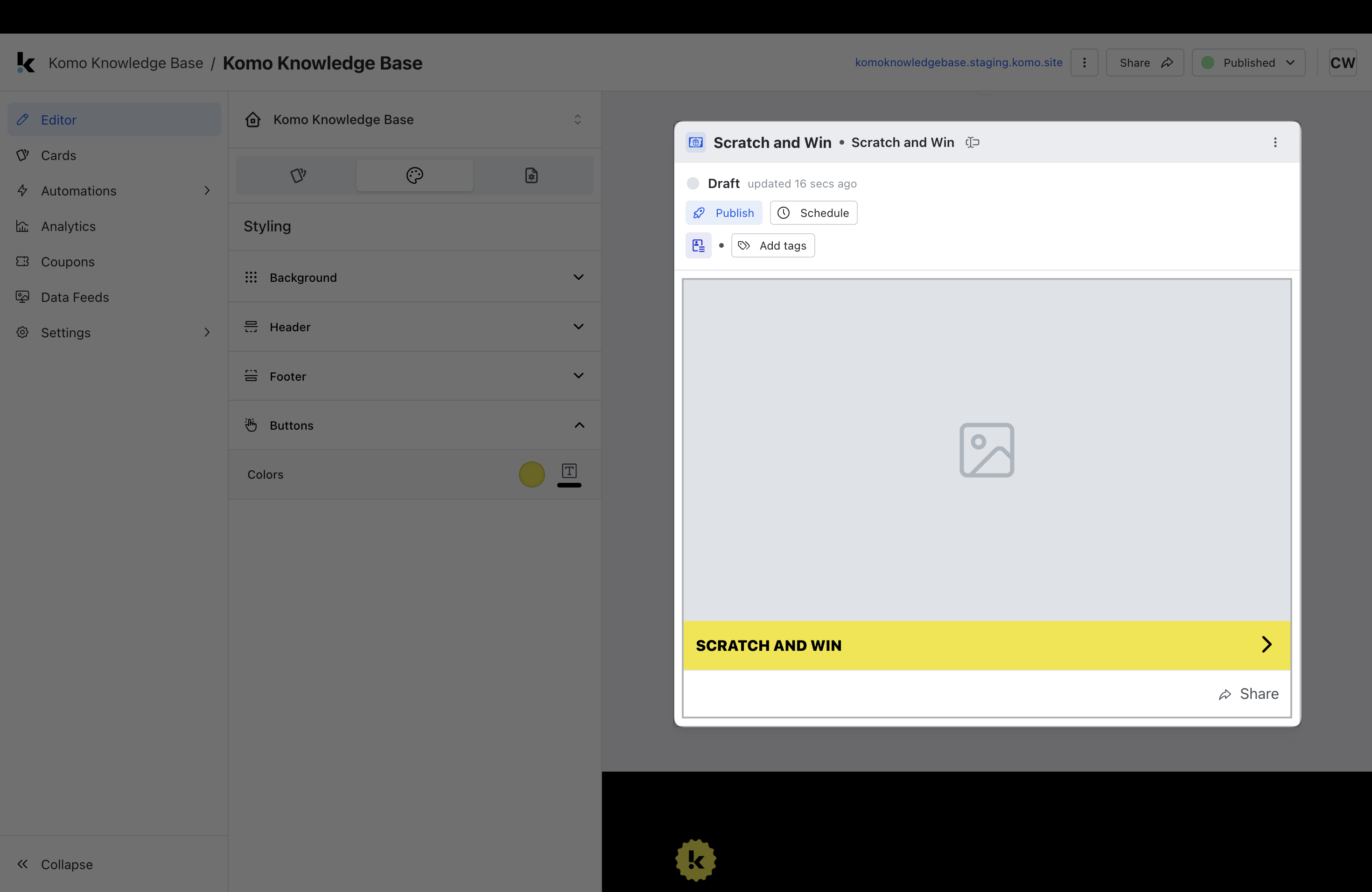
Task: Open site options menu next to site URL
Action: coord(1084,63)
